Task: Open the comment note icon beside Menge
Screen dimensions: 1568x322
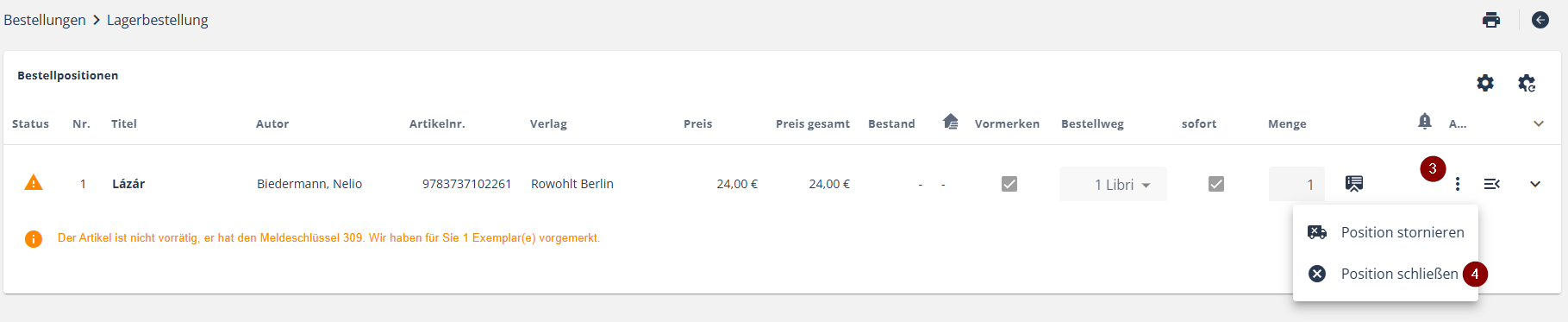Action: [1354, 184]
